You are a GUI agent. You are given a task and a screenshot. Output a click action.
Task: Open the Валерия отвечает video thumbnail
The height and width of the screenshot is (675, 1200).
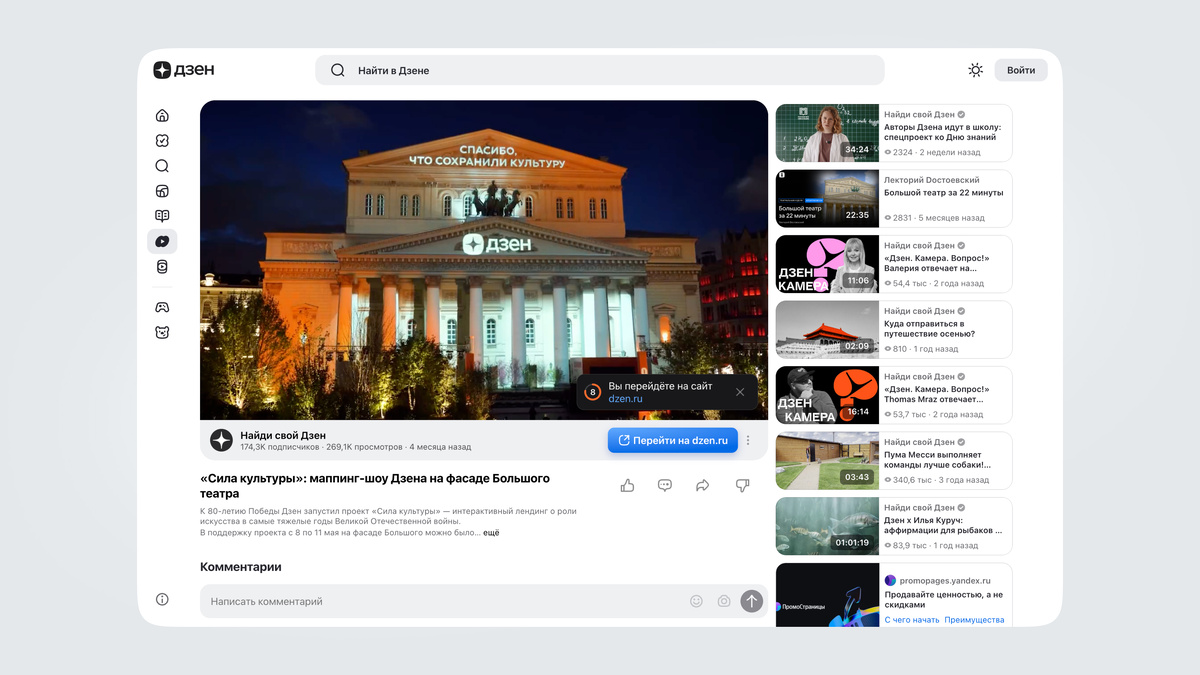827,264
